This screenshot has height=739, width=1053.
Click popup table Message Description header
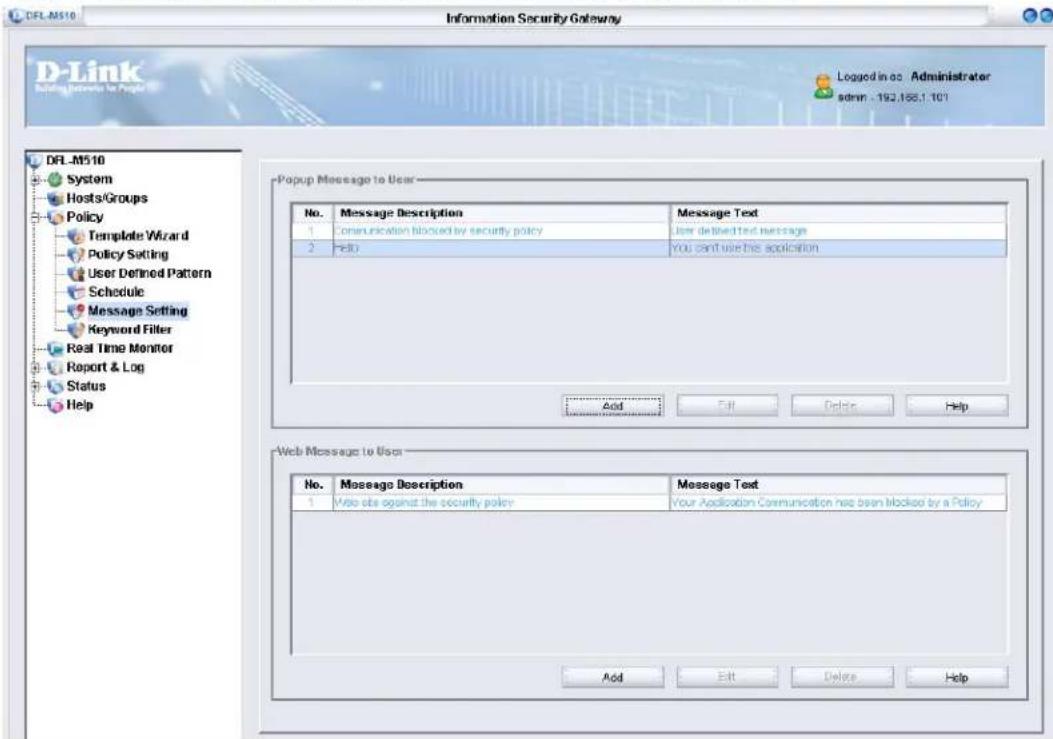[x=502, y=213]
